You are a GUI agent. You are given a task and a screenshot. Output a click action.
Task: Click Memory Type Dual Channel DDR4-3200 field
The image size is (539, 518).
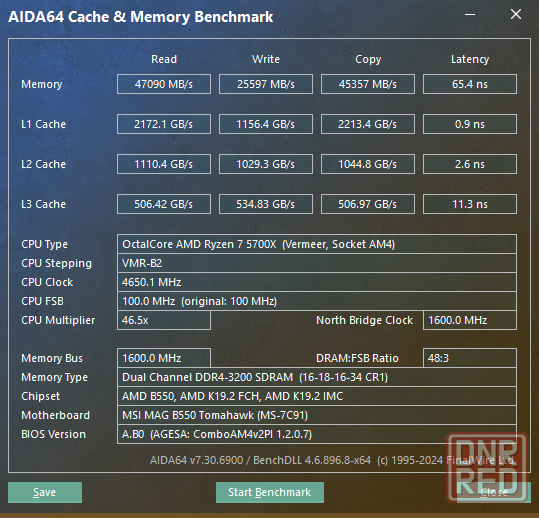click(x=317, y=377)
